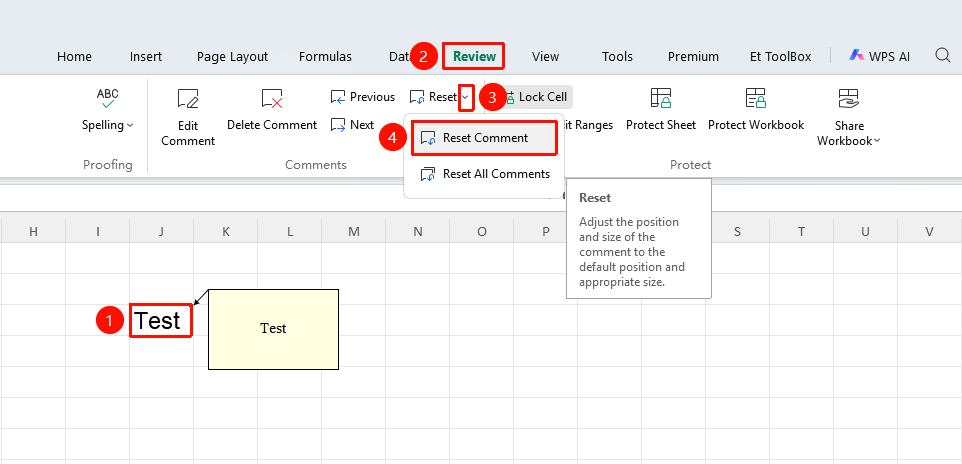Select column U header
Image resolution: width=962 pixels, height=464 pixels.
(x=866, y=231)
